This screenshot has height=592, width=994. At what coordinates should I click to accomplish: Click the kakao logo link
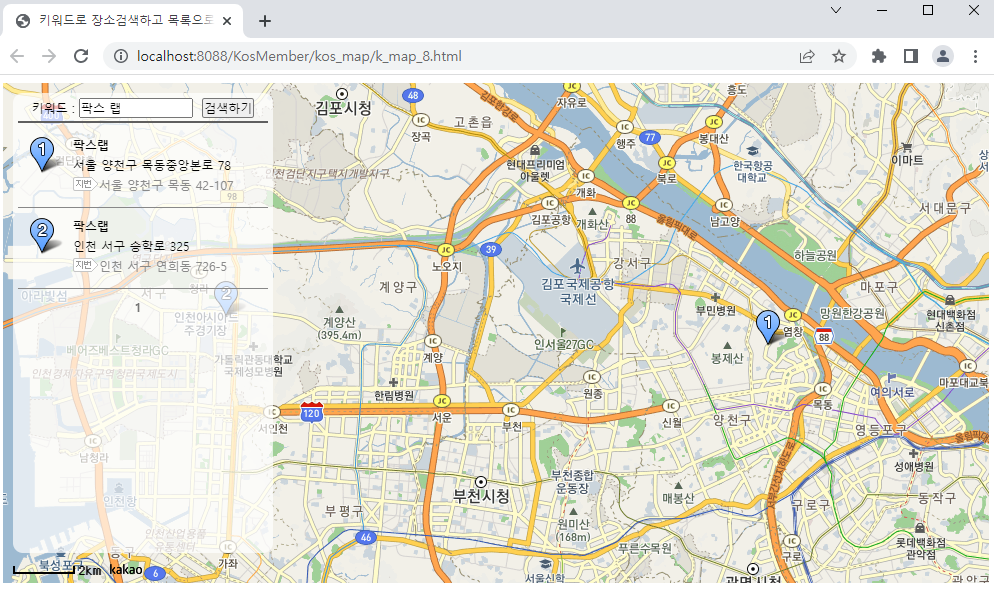point(126,570)
